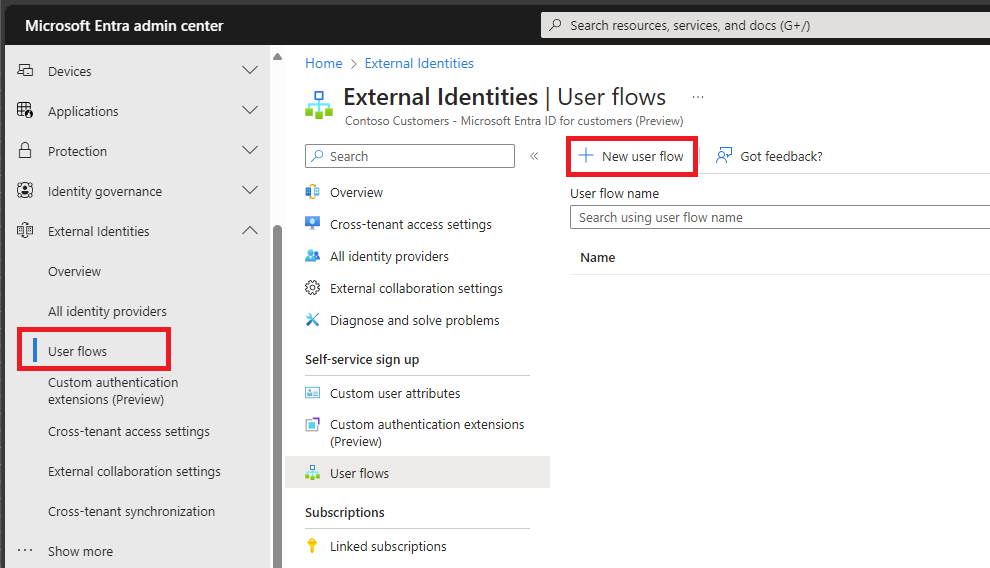Click the user flow name search field
The width and height of the screenshot is (990, 568).
point(780,217)
